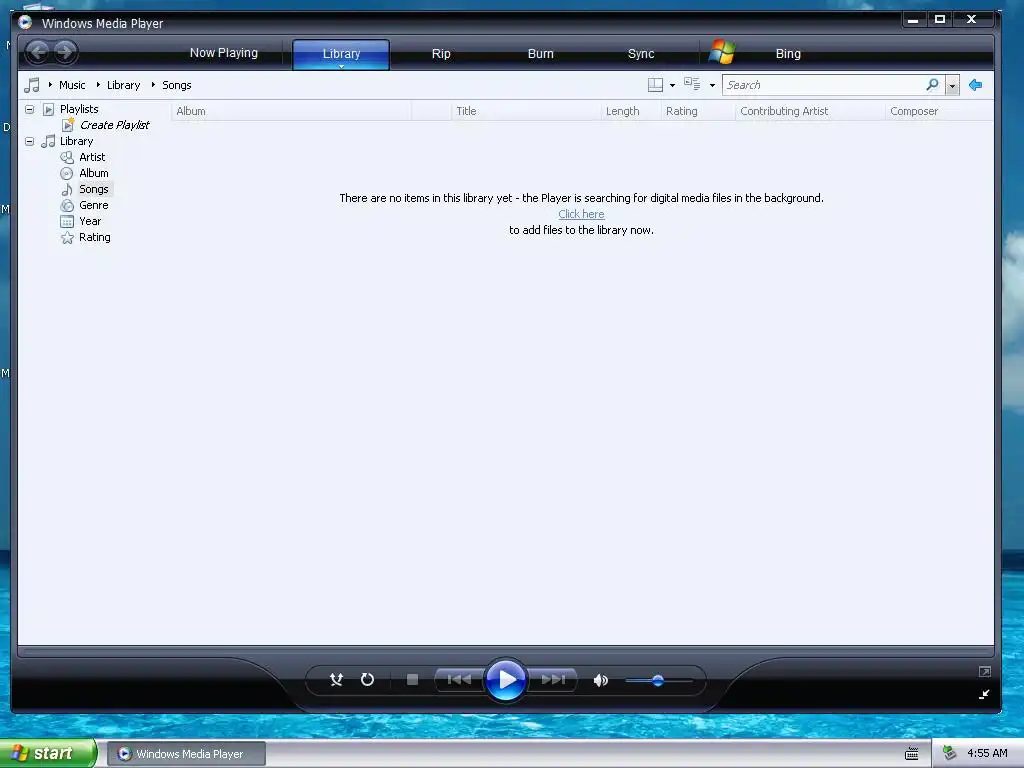Click the Next track button

(552, 680)
